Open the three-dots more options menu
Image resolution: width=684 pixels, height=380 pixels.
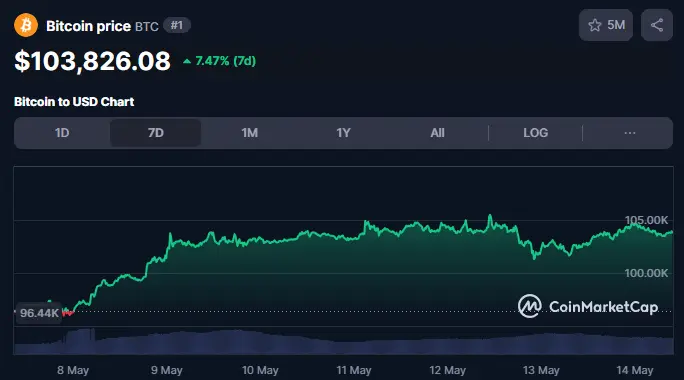coord(629,133)
